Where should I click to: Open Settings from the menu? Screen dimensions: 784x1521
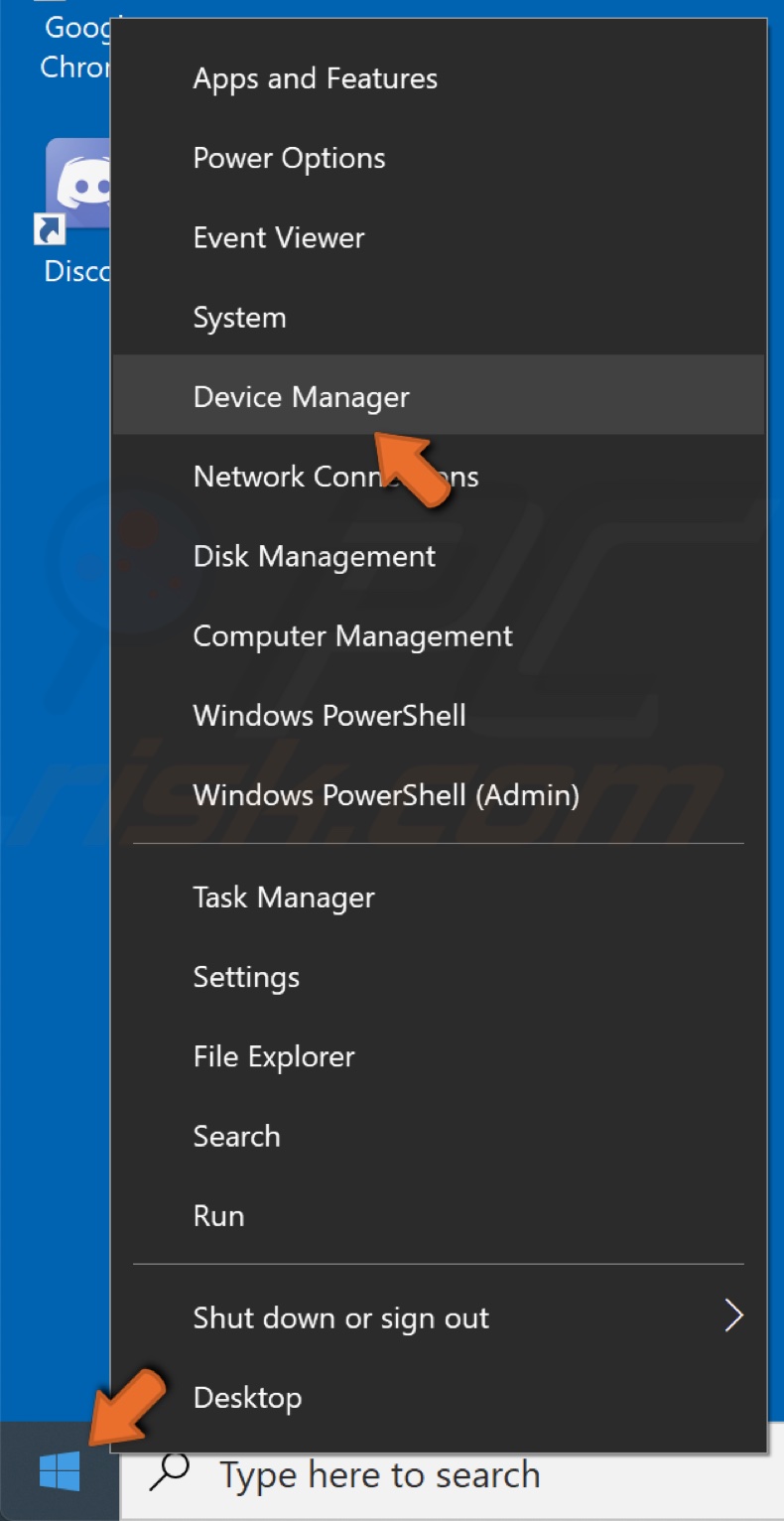coord(246,977)
